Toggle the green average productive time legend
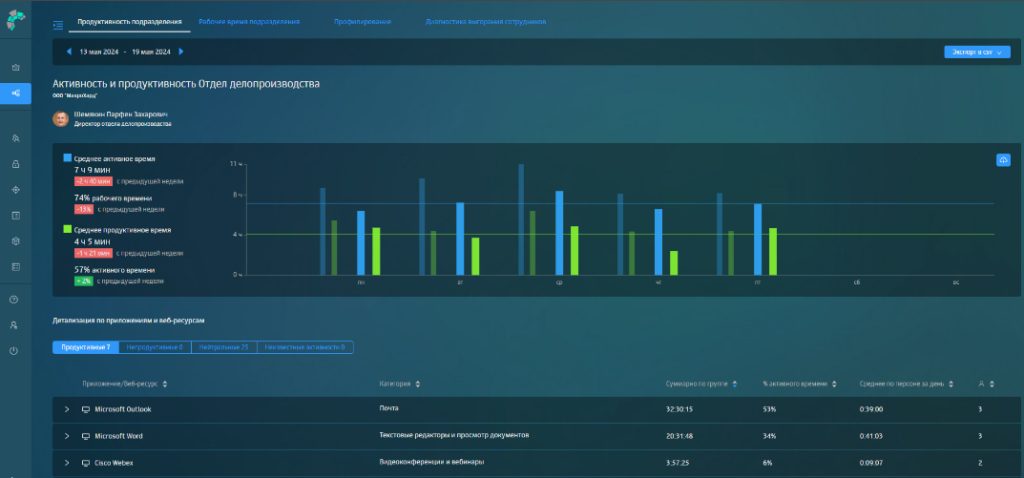This screenshot has height=478, width=1024. 68,229
